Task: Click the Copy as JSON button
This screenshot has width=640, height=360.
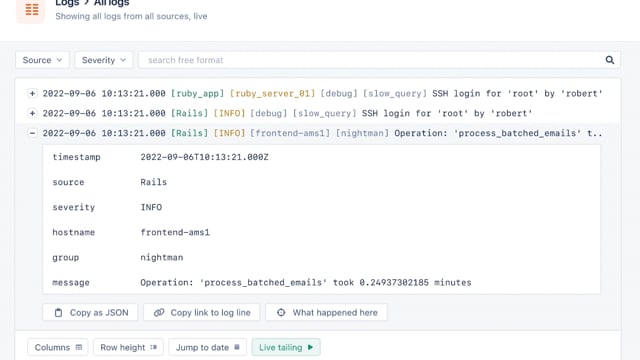Action: tap(90, 313)
